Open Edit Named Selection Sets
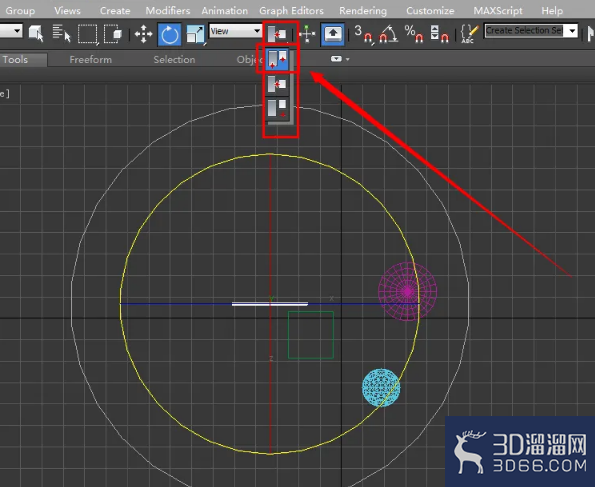This screenshot has width=595, height=487. click(x=469, y=34)
